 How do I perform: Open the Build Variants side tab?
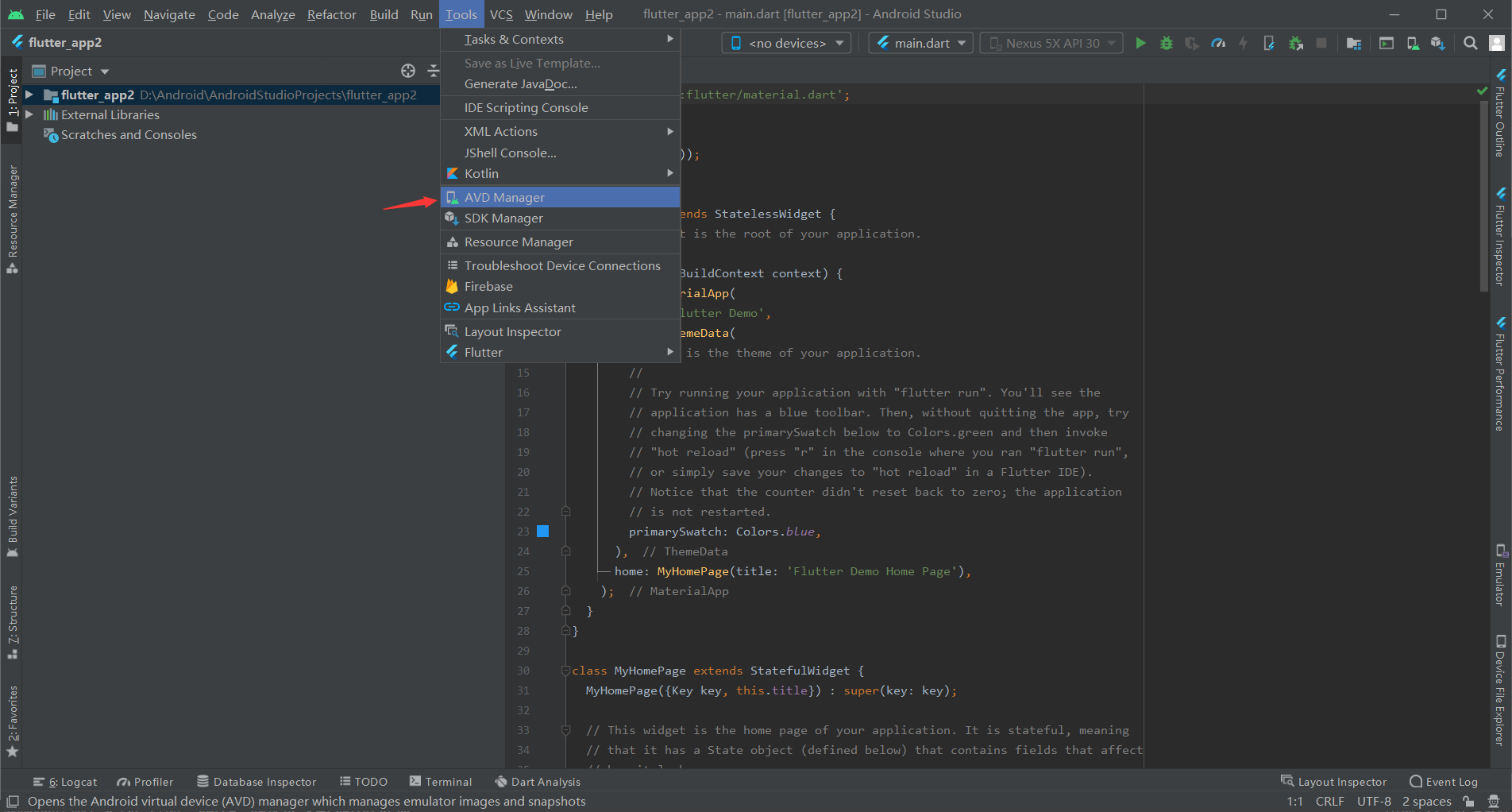click(x=12, y=516)
